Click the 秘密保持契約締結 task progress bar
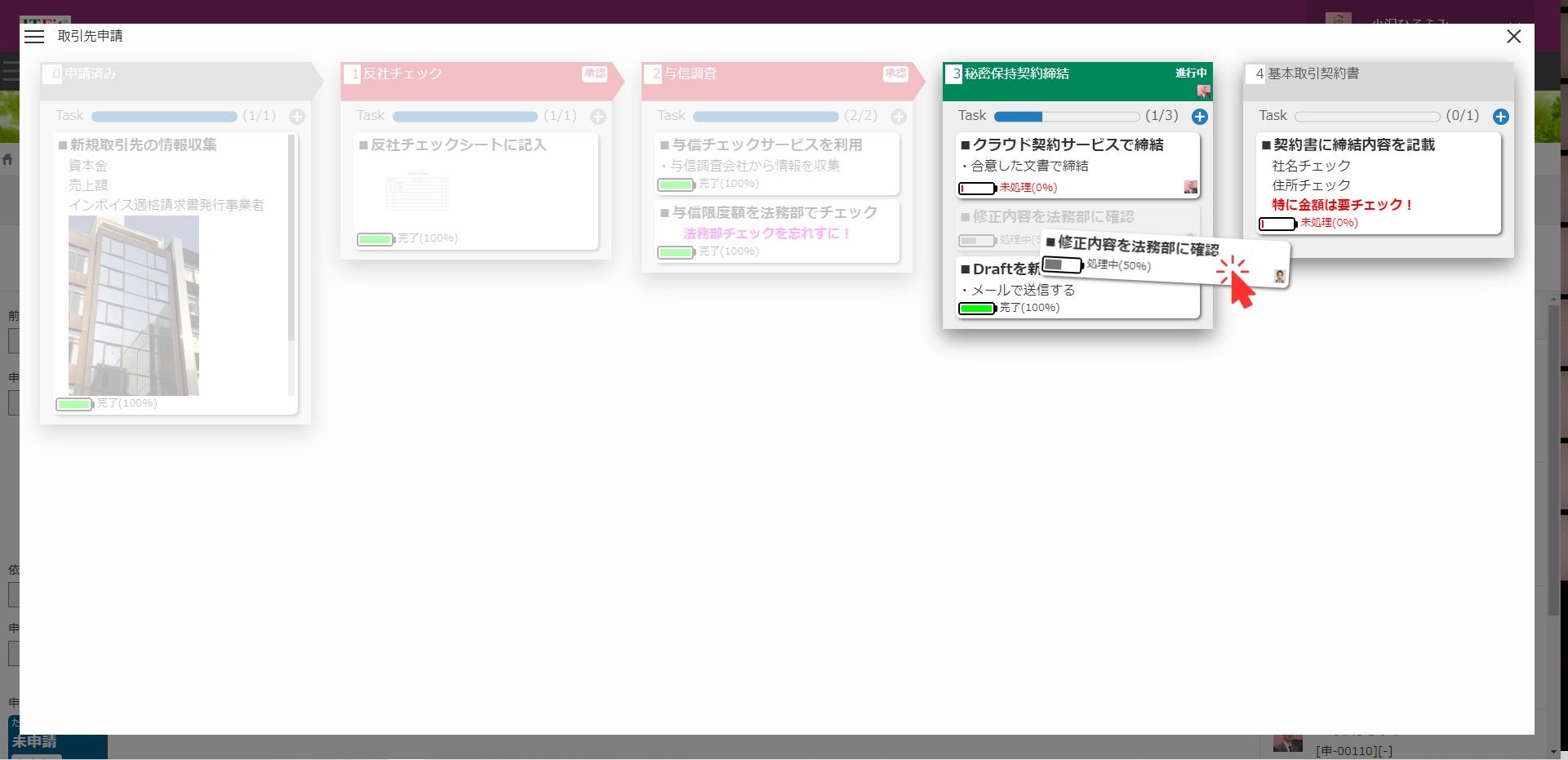This screenshot has width=1568, height=760. tap(1067, 117)
